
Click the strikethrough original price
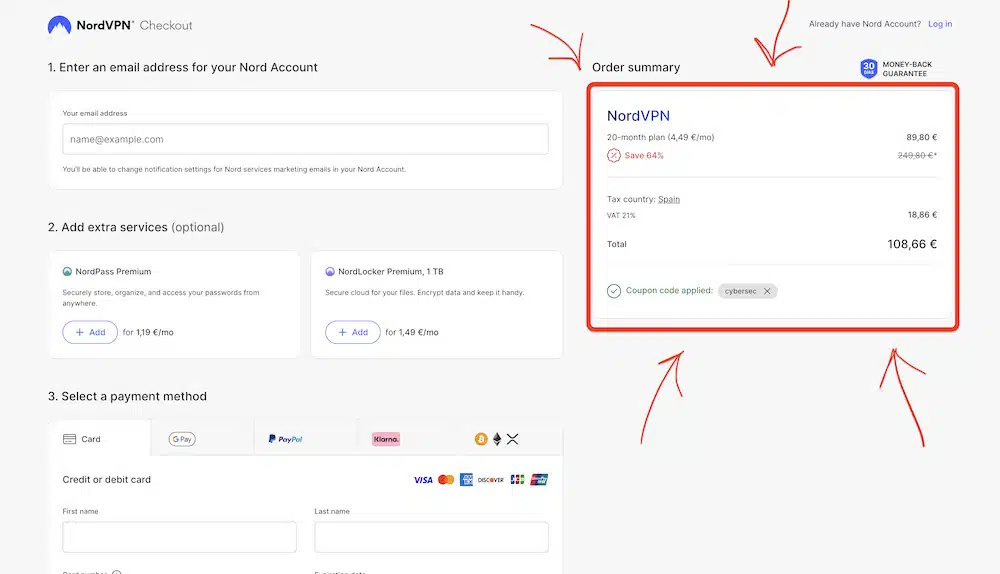(917, 155)
